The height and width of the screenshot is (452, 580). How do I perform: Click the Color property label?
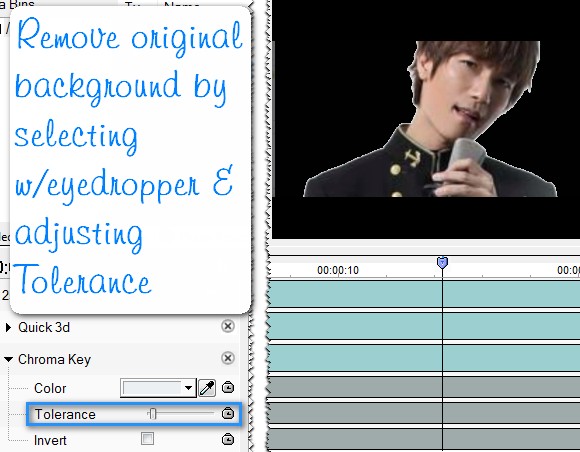tap(50, 388)
